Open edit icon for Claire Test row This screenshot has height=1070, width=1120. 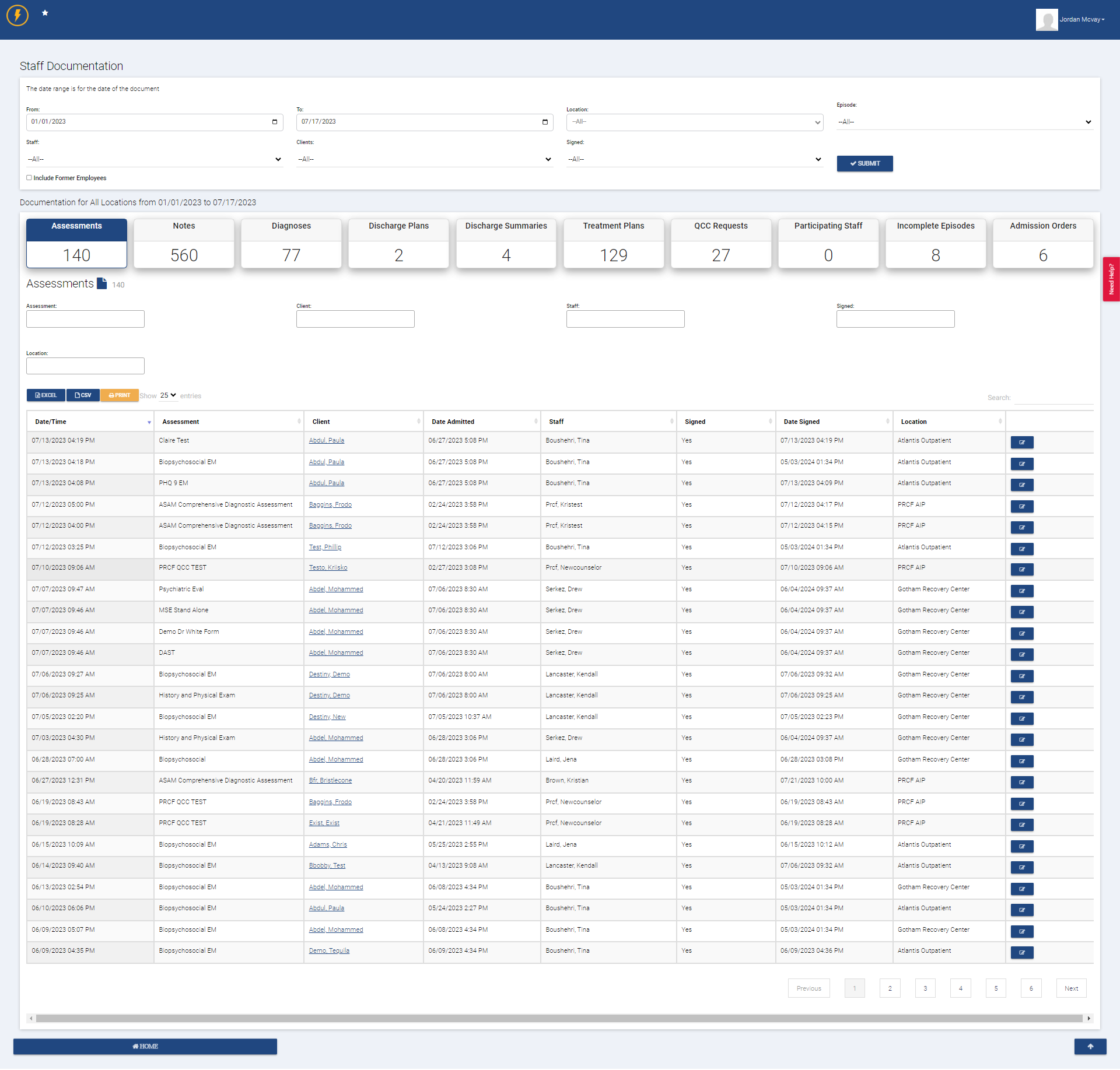click(x=1022, y=443)
